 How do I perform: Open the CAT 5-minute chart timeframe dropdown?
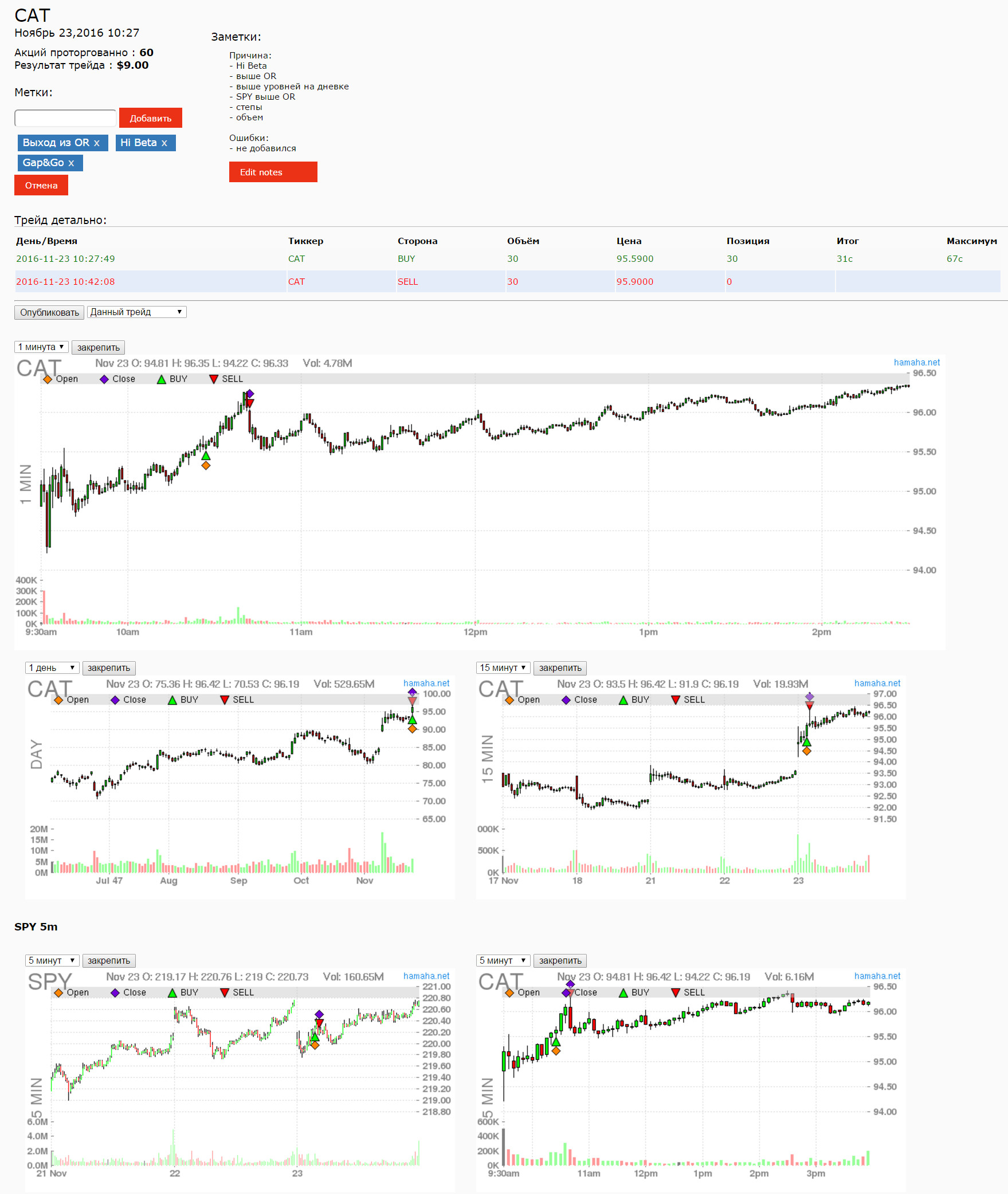click(503, 960)
